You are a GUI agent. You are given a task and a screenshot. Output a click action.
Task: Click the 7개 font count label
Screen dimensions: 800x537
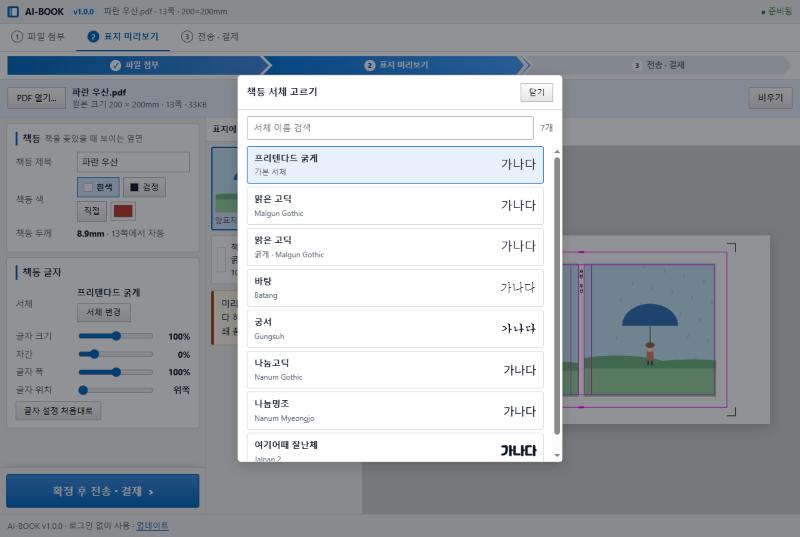point(546,128)
